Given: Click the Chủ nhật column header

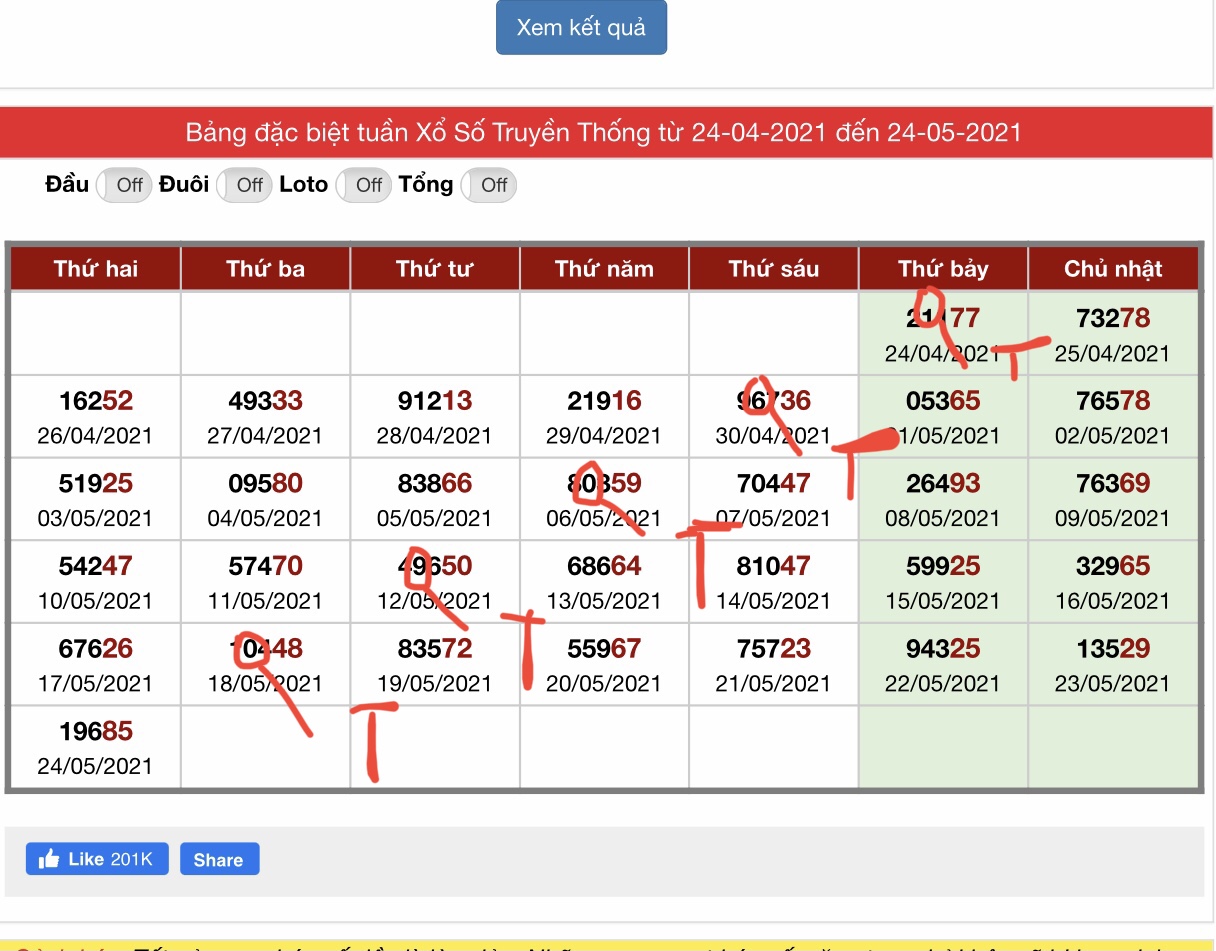Looking at the screenshot, I should pyautogui.click(x=1113, y=268).
